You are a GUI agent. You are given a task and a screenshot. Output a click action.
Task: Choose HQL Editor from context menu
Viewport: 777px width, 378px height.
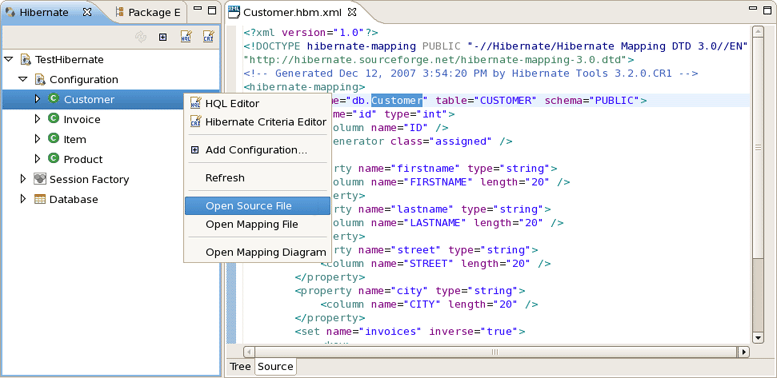pyautogui.click(x=257, y=104)
